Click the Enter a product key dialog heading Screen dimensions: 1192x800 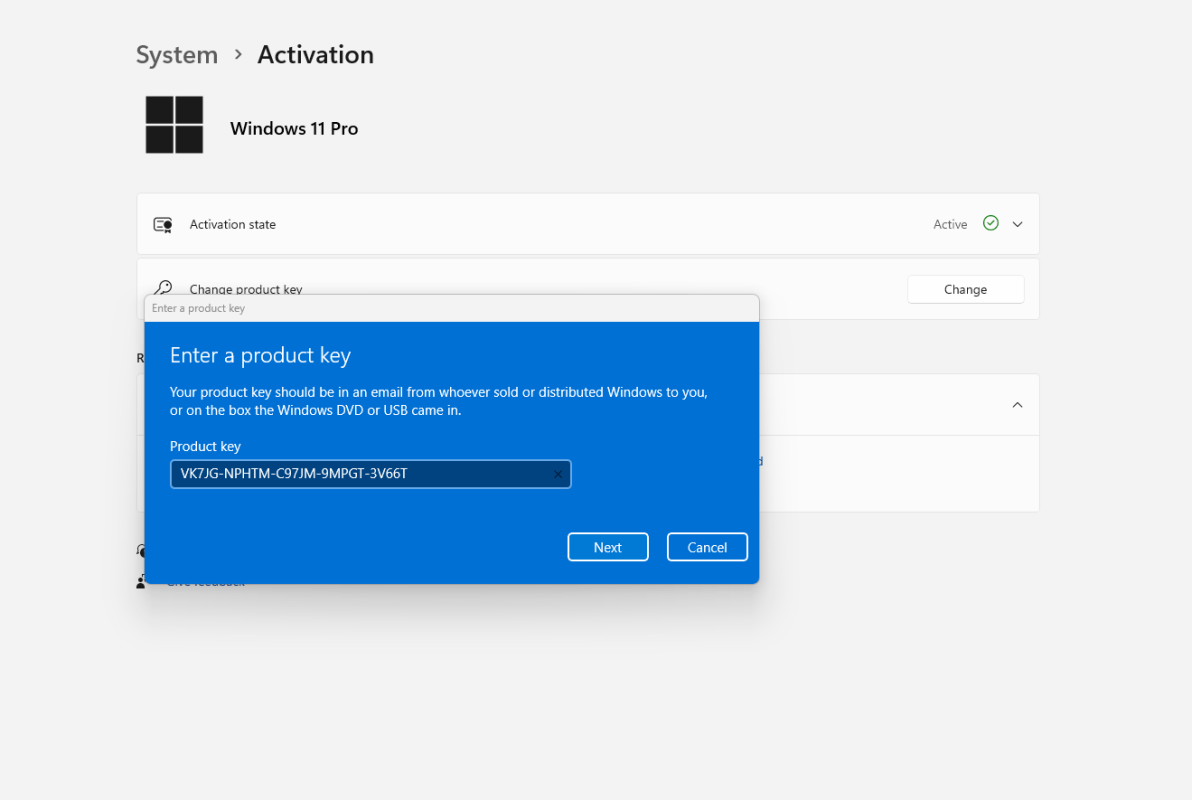click(x=260, y=355)
